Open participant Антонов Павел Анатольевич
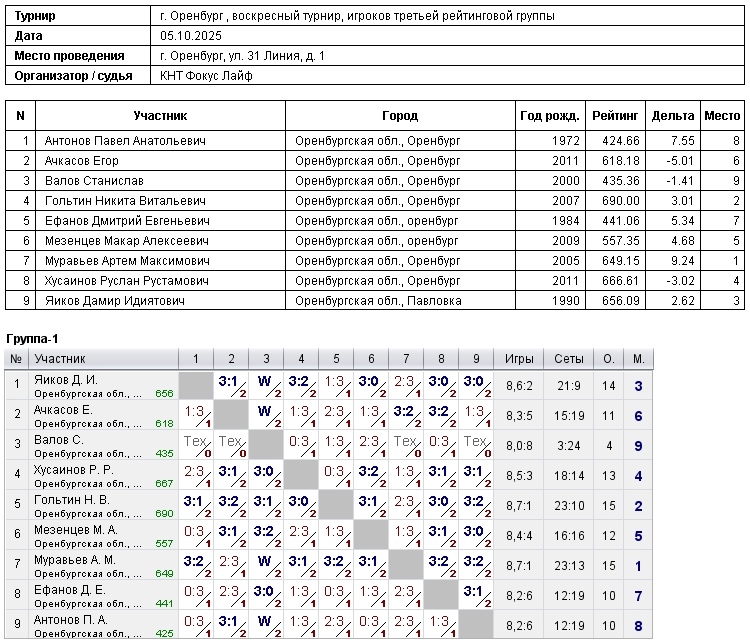This screenshot has height=644, width=750. click(125, 141)
